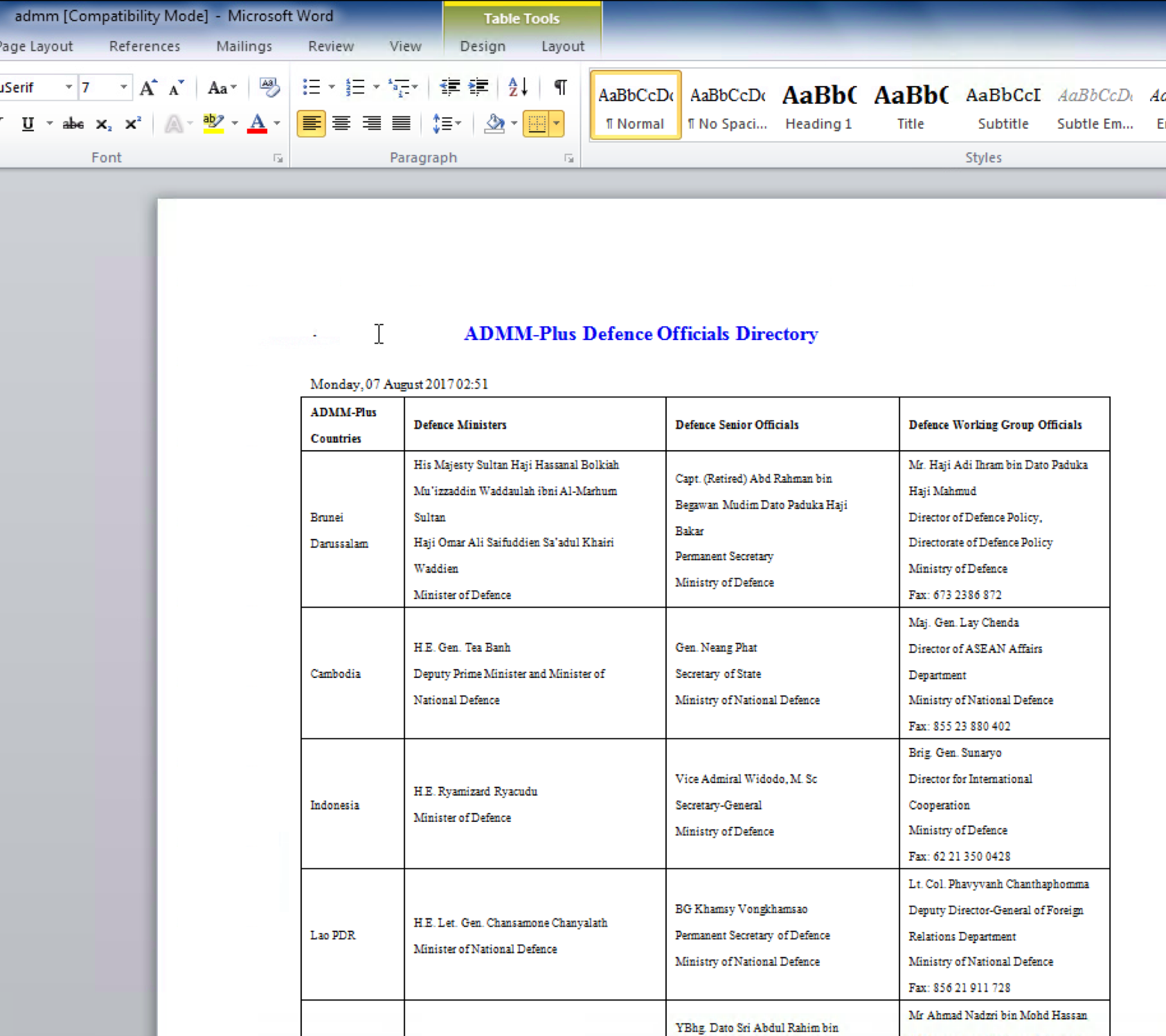Click the Superscript icon
The height and width of the screenshot is (1036, 1166).
pyautogui.click(x=132, y=124)
